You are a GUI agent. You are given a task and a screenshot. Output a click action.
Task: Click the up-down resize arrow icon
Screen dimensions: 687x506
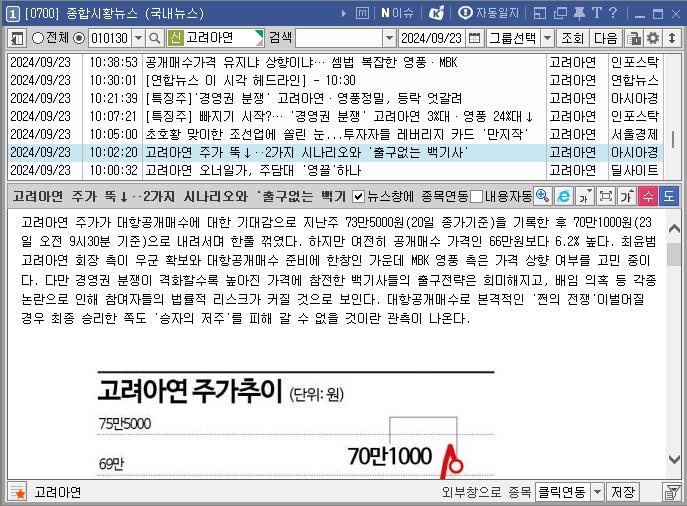672,38
